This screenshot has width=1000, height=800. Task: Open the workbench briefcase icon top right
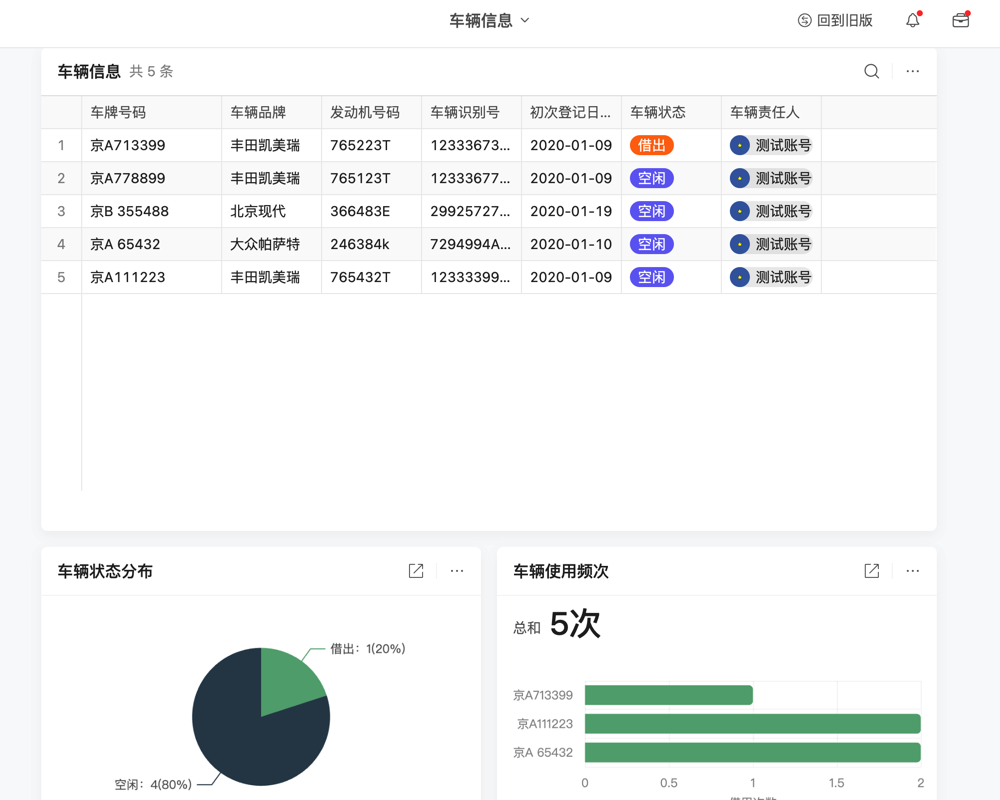(960, 19)
